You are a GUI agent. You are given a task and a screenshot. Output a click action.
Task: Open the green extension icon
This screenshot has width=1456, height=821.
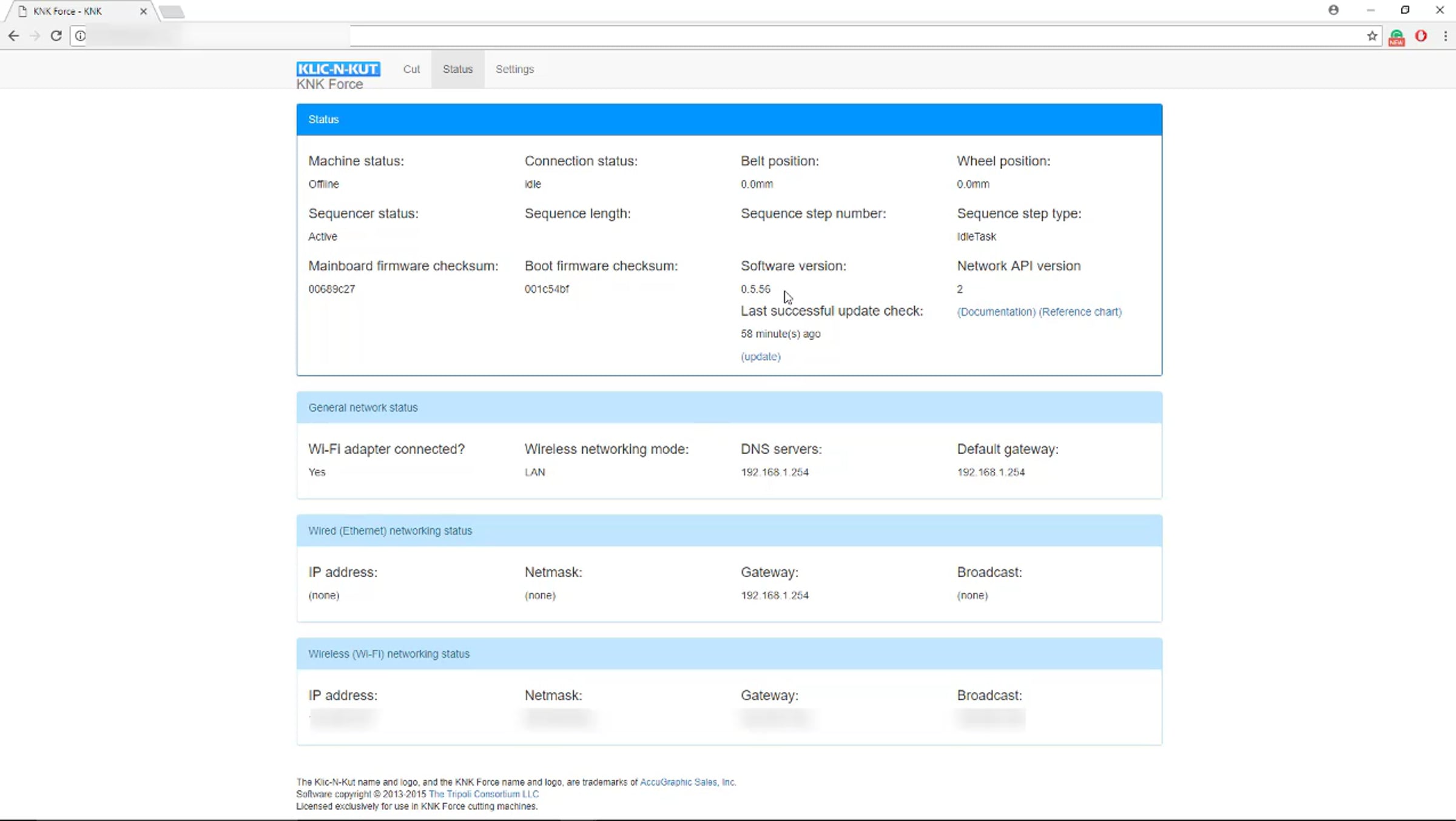tap(1397, 36)
